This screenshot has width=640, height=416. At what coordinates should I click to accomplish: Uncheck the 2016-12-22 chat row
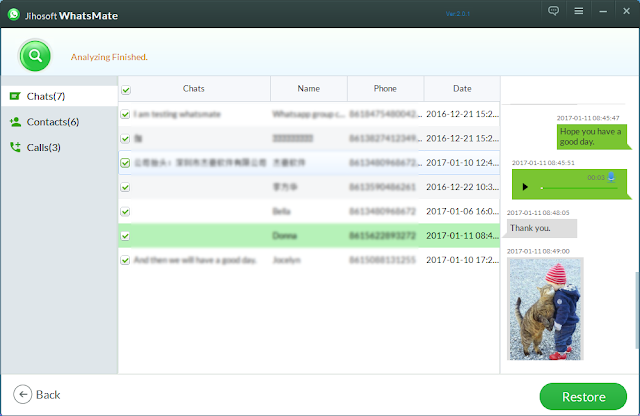click(x=125, y=187)
